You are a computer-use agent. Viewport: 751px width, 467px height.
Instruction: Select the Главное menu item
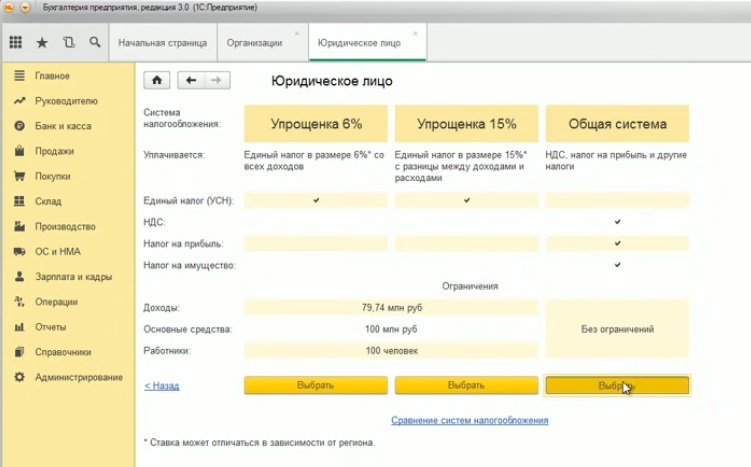[52, 76]
